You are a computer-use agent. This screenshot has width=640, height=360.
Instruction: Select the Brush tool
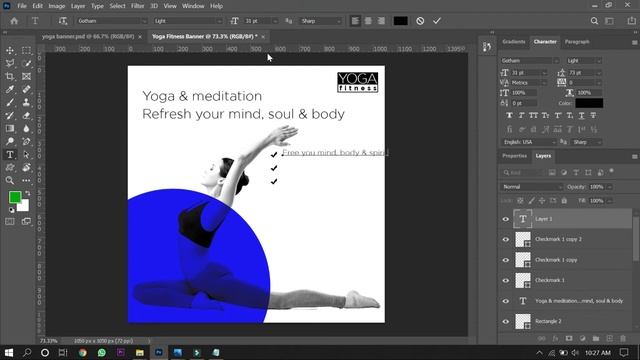[x=10, y=102]
